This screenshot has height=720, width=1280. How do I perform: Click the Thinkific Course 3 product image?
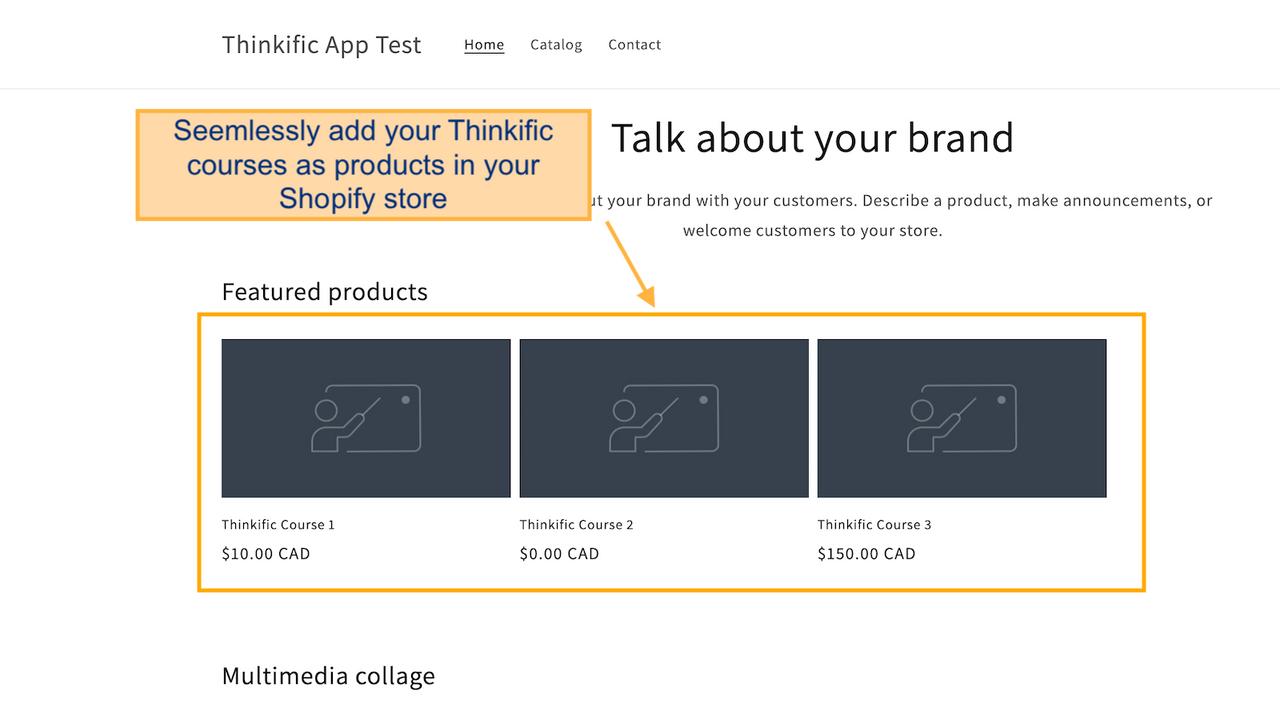pyautogui.click(x=962, y=418)
